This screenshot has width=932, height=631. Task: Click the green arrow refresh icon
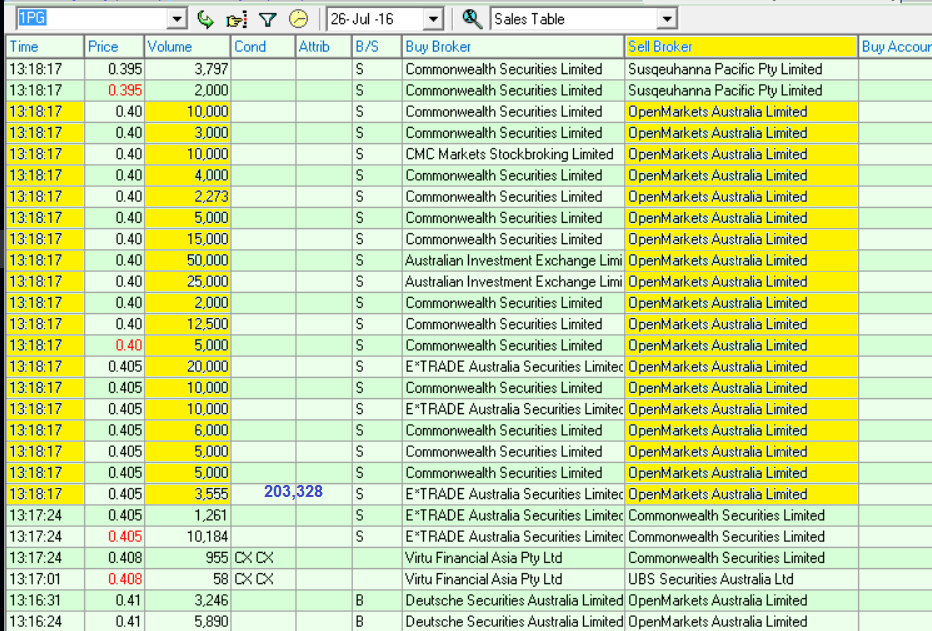[205, 19]
